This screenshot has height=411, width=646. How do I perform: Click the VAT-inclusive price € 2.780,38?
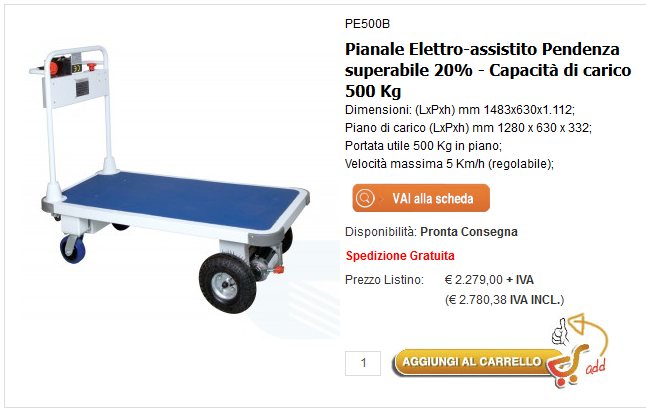tap(504, 299)
